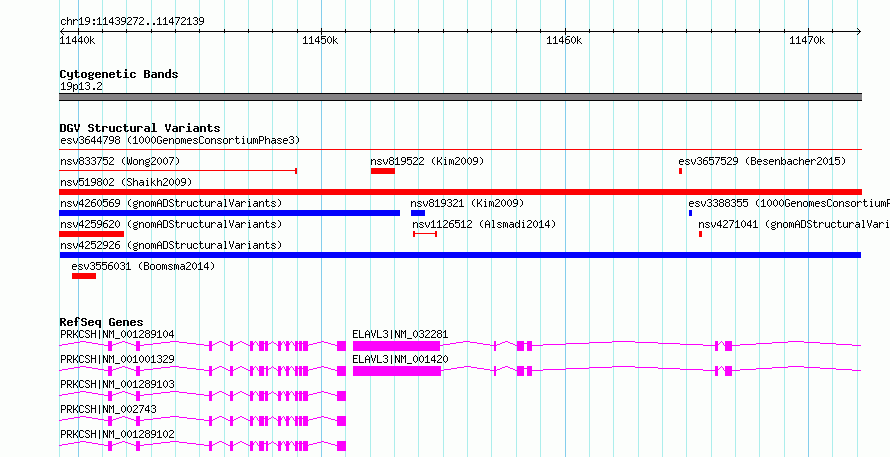Open PRKCSH|NM_001289103 transcript label
Screen dimensions: 890x457
[x=117, y=384]
